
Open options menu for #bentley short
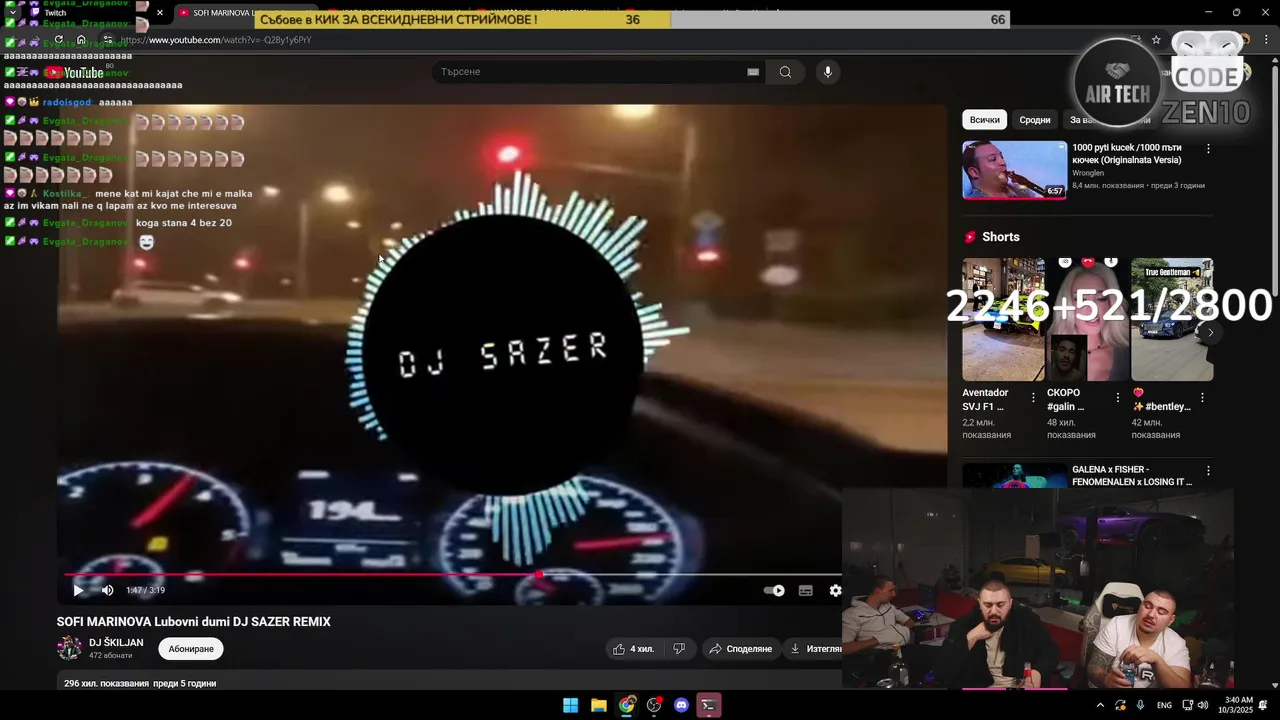(x=1202, y=397)
